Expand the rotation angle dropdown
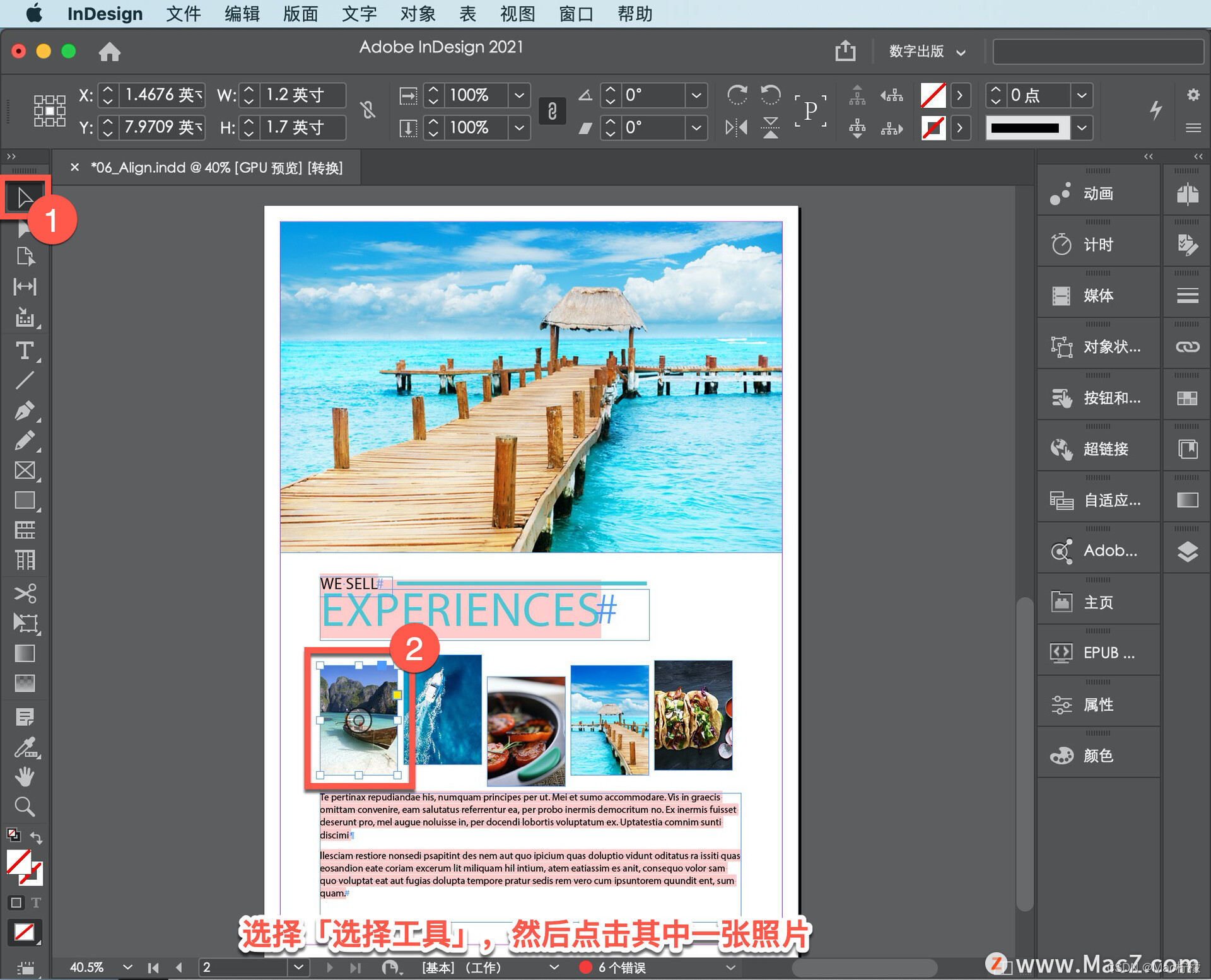1211x980 pixels. (696, 95)
